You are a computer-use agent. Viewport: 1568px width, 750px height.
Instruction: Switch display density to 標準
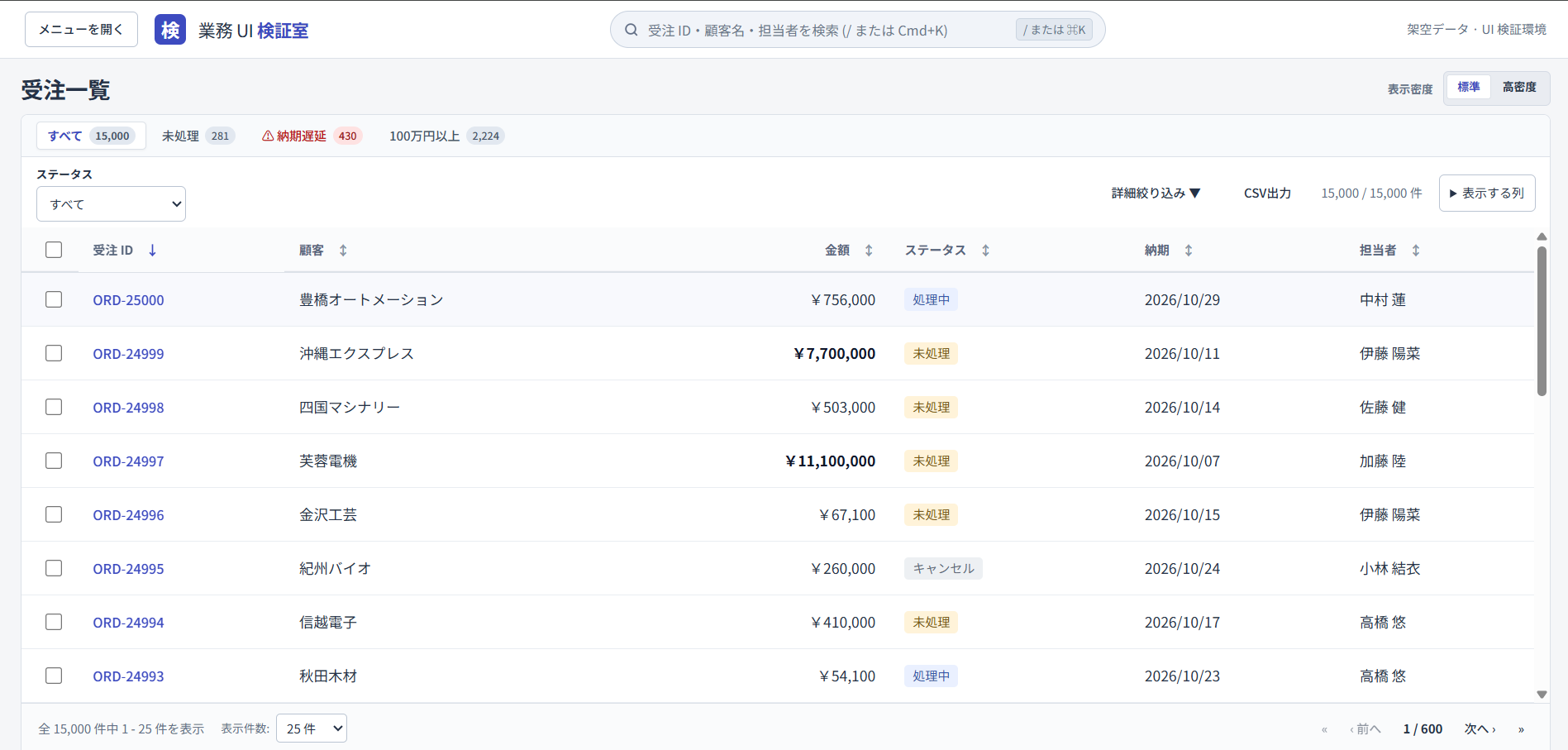(x=1469, y=87)
